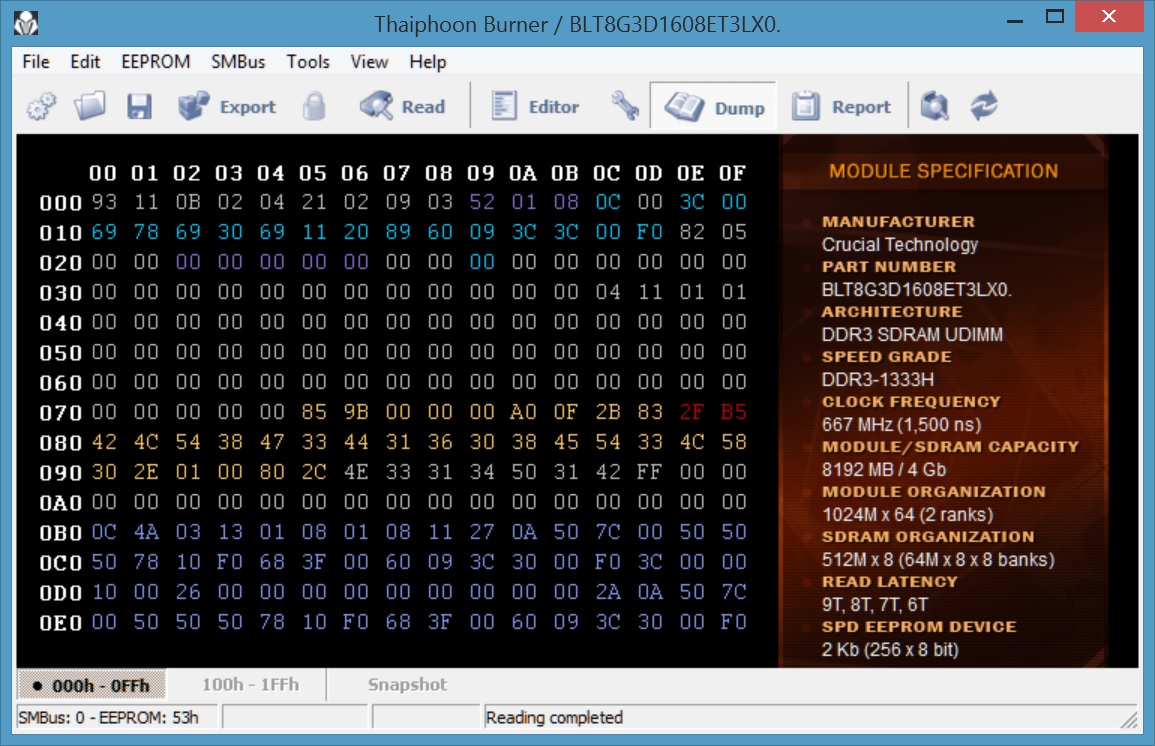
Task: Open the Report view
Action: click(x=841, y=107)
